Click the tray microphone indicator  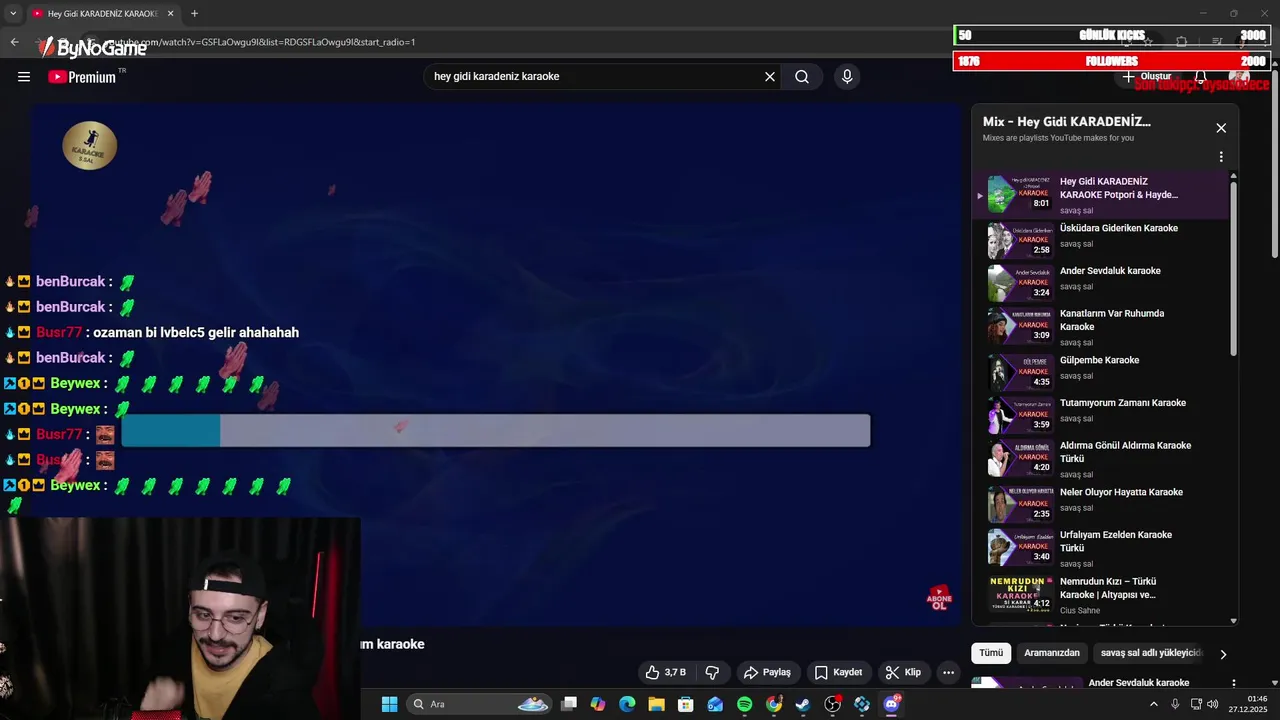pos(1175,704)
